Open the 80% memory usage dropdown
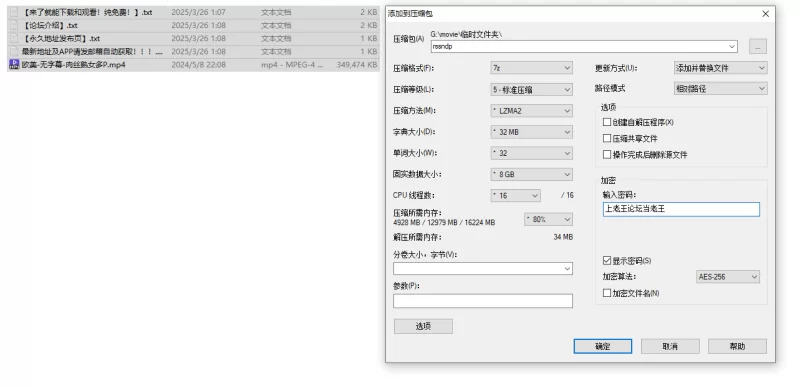This screenshot has width=800, height=388. coord(548,220)
